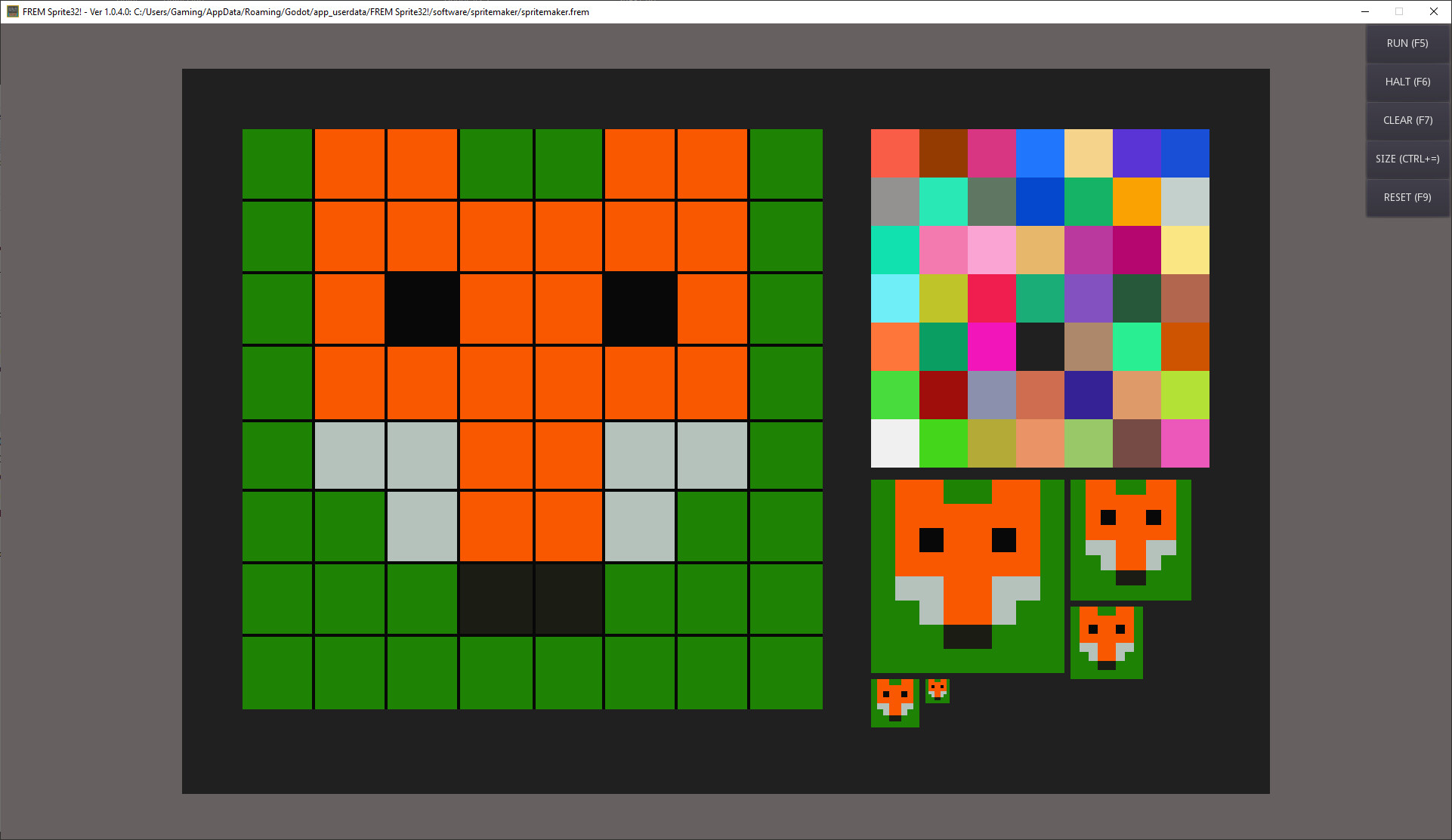1452x840 pixels.
Task: Click the largest fox sprite preview
Action: tap(967, 576)
